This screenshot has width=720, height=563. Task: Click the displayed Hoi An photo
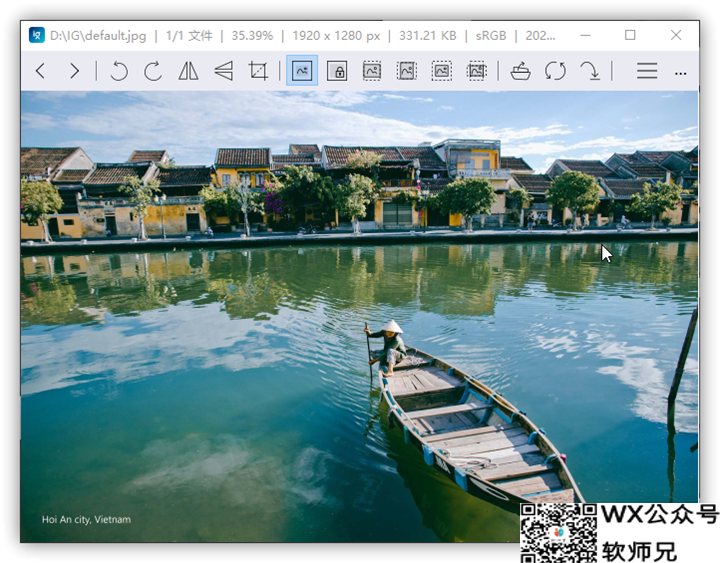pyautogui.click(x=359, y=316)
